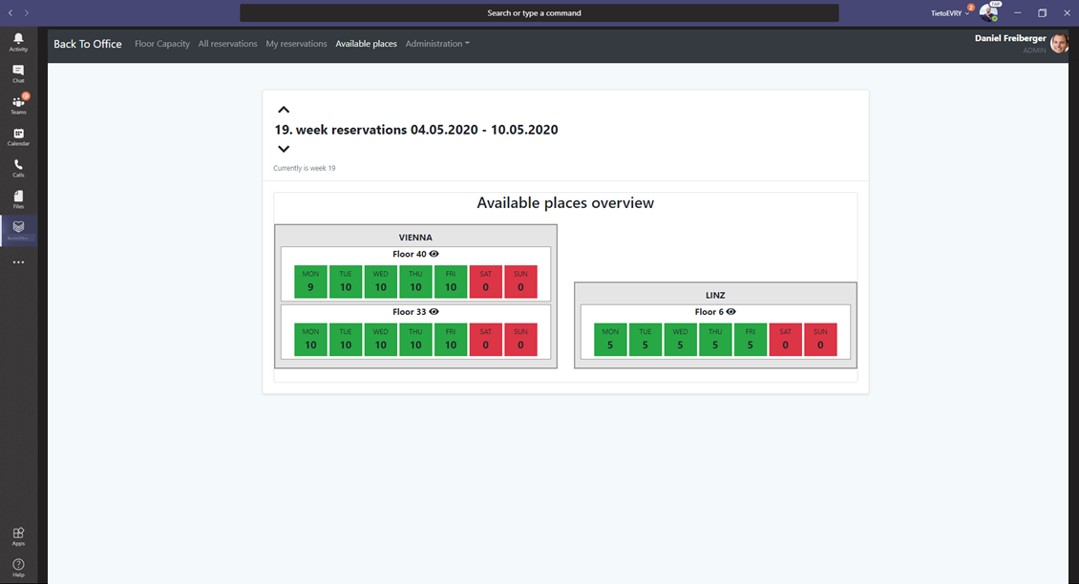Switch to the My reservations tab
The height and width of the screenshot is (584, 1079).
pyautogui.click(x=296, y=44)
